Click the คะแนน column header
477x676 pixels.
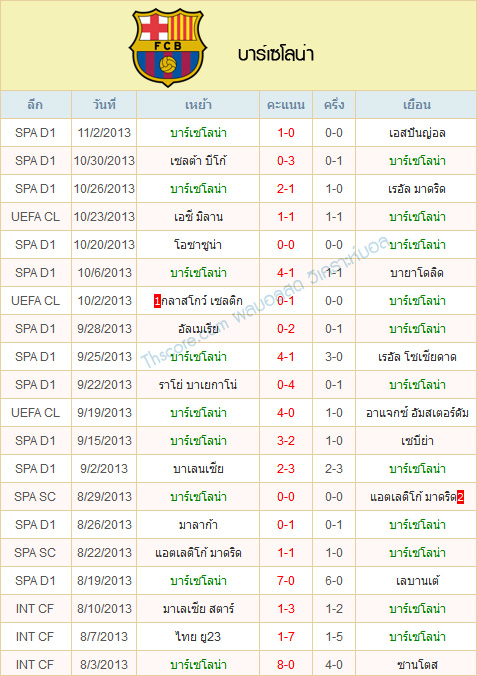pyautogui.click(x=286, y=105)
